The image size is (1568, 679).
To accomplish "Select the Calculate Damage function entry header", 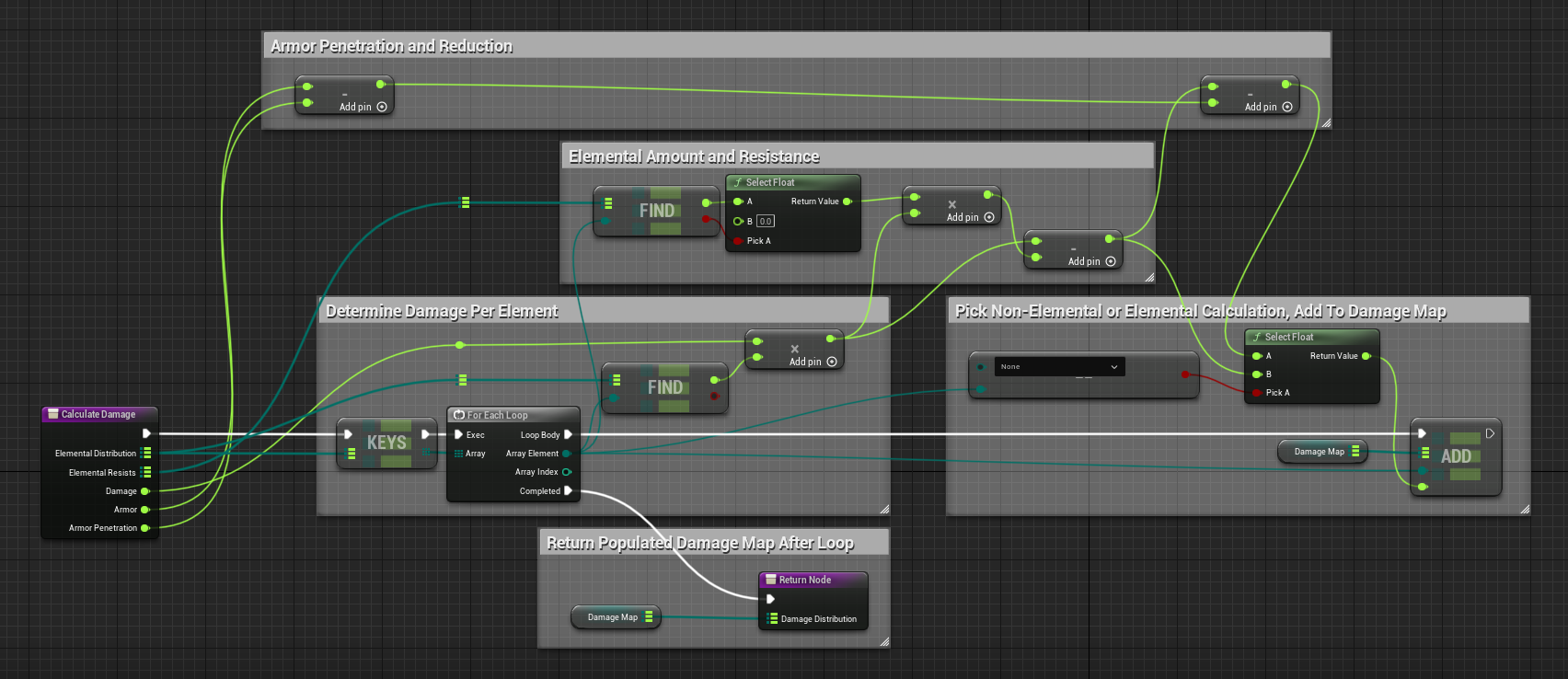I will [x=99, y=414].
